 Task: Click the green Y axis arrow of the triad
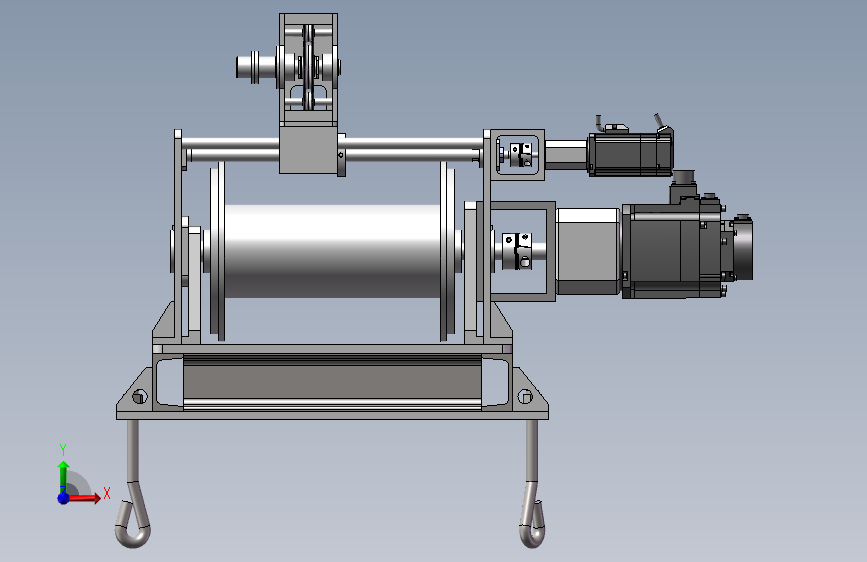pyautogui.click(x=64, y=476)
